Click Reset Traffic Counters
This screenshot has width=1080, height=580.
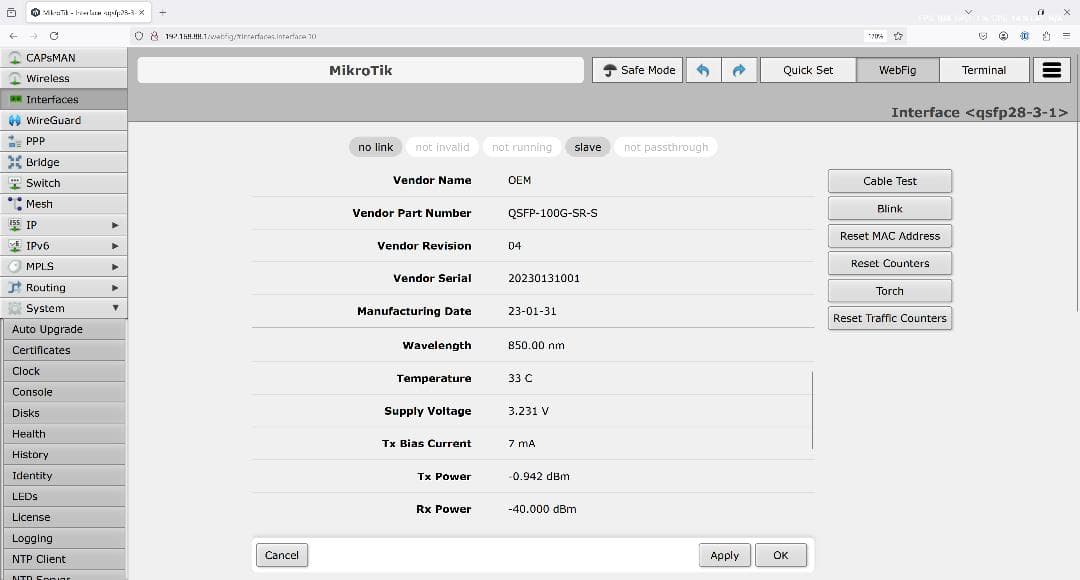[890, 318]
